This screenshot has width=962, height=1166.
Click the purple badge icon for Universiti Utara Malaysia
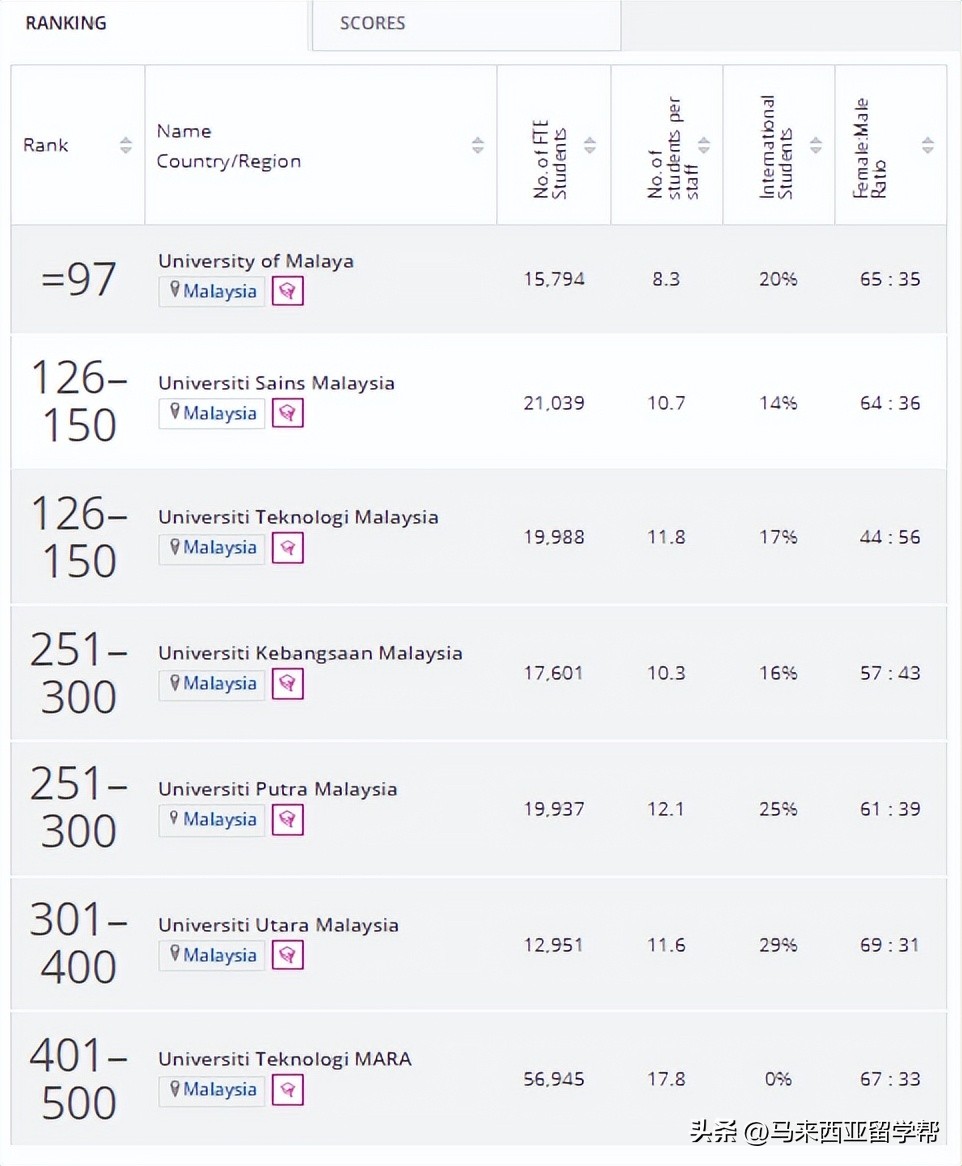[288, 956]
